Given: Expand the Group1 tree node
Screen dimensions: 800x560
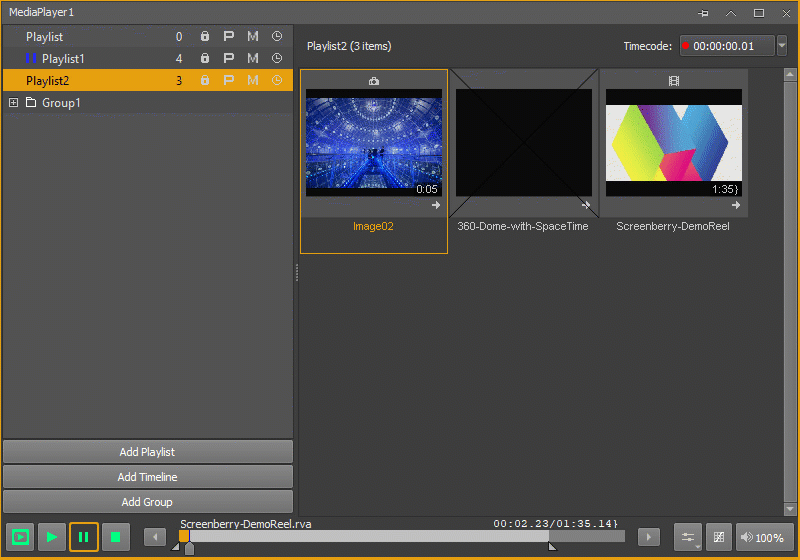Looking at the screenshot, I should pyautogui.click(x=14, y=103).
